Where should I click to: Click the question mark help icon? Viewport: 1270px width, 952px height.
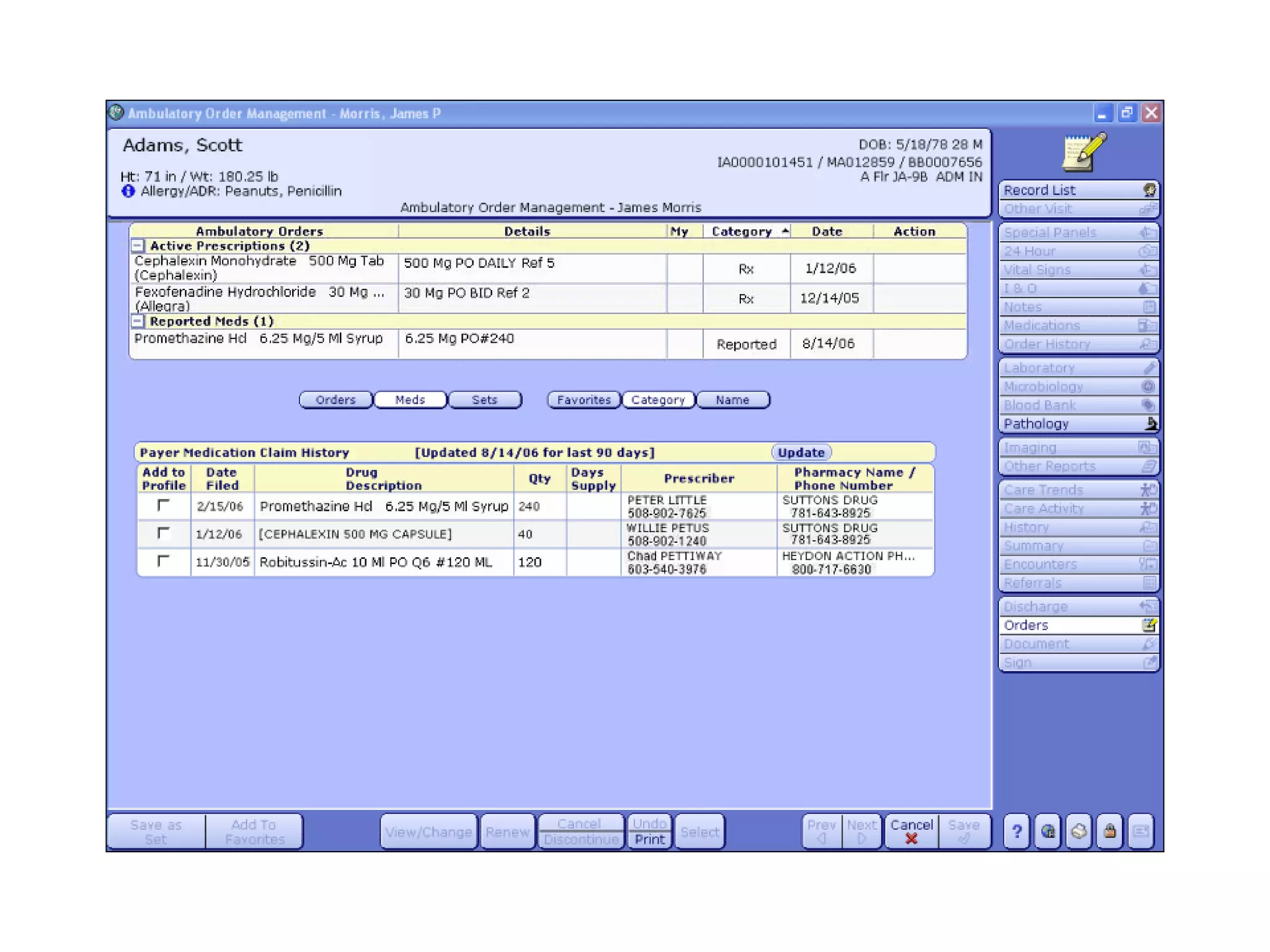[1016, 831]
